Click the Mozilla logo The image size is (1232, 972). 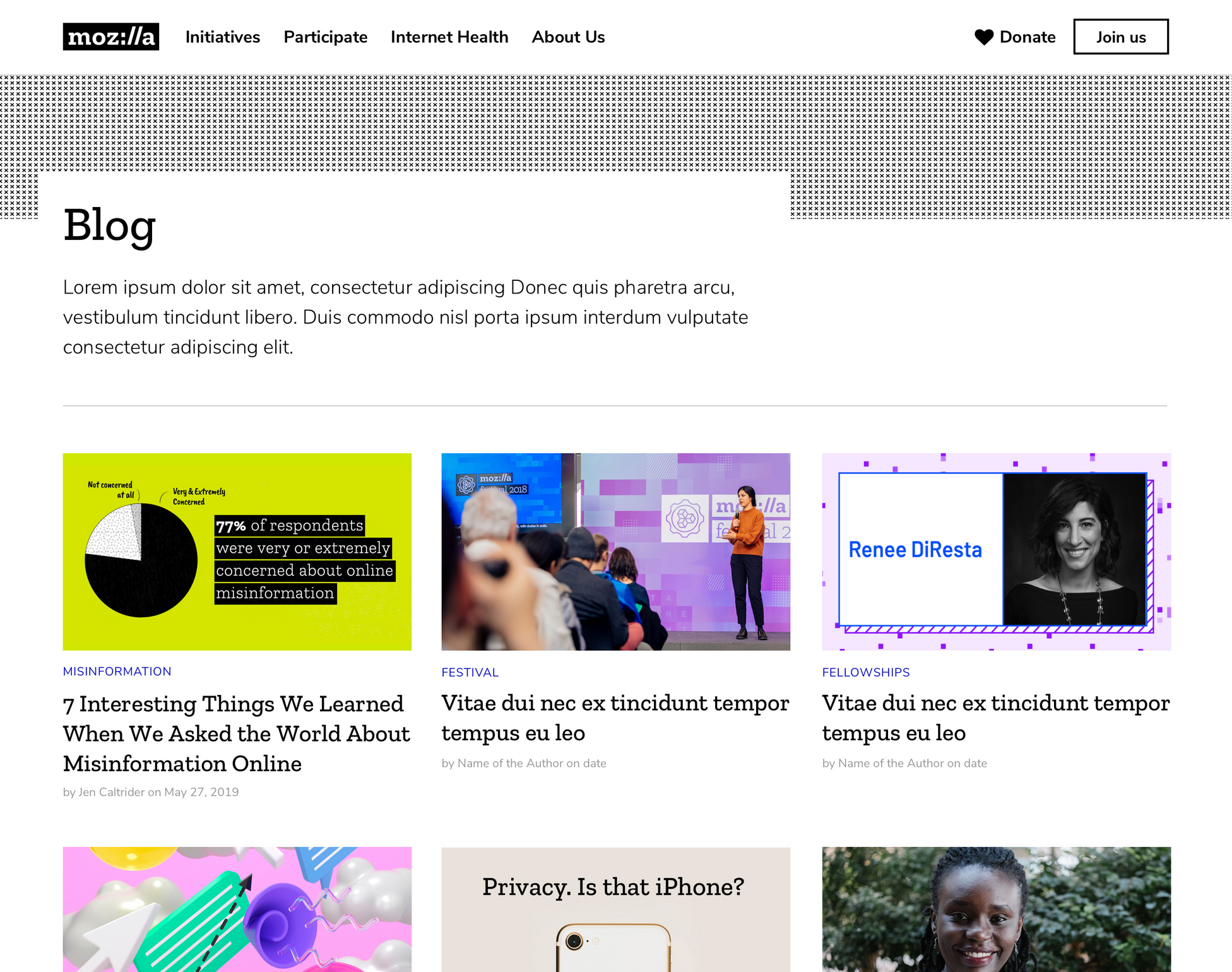click(111, 37)
